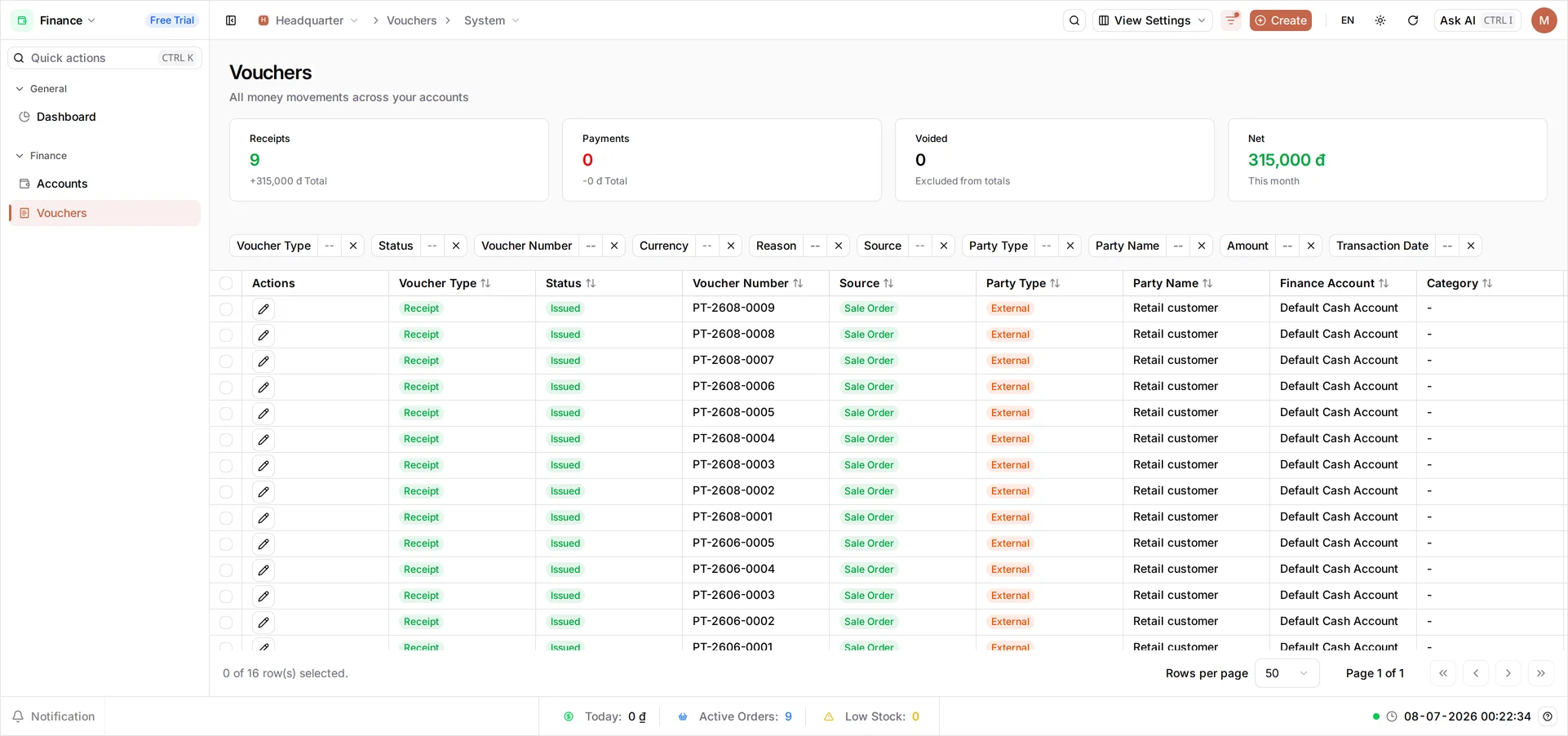The height and width of the screenshot is (736, 1568).
Task: Click the help icon in status bar
Action: [1548, 716]
